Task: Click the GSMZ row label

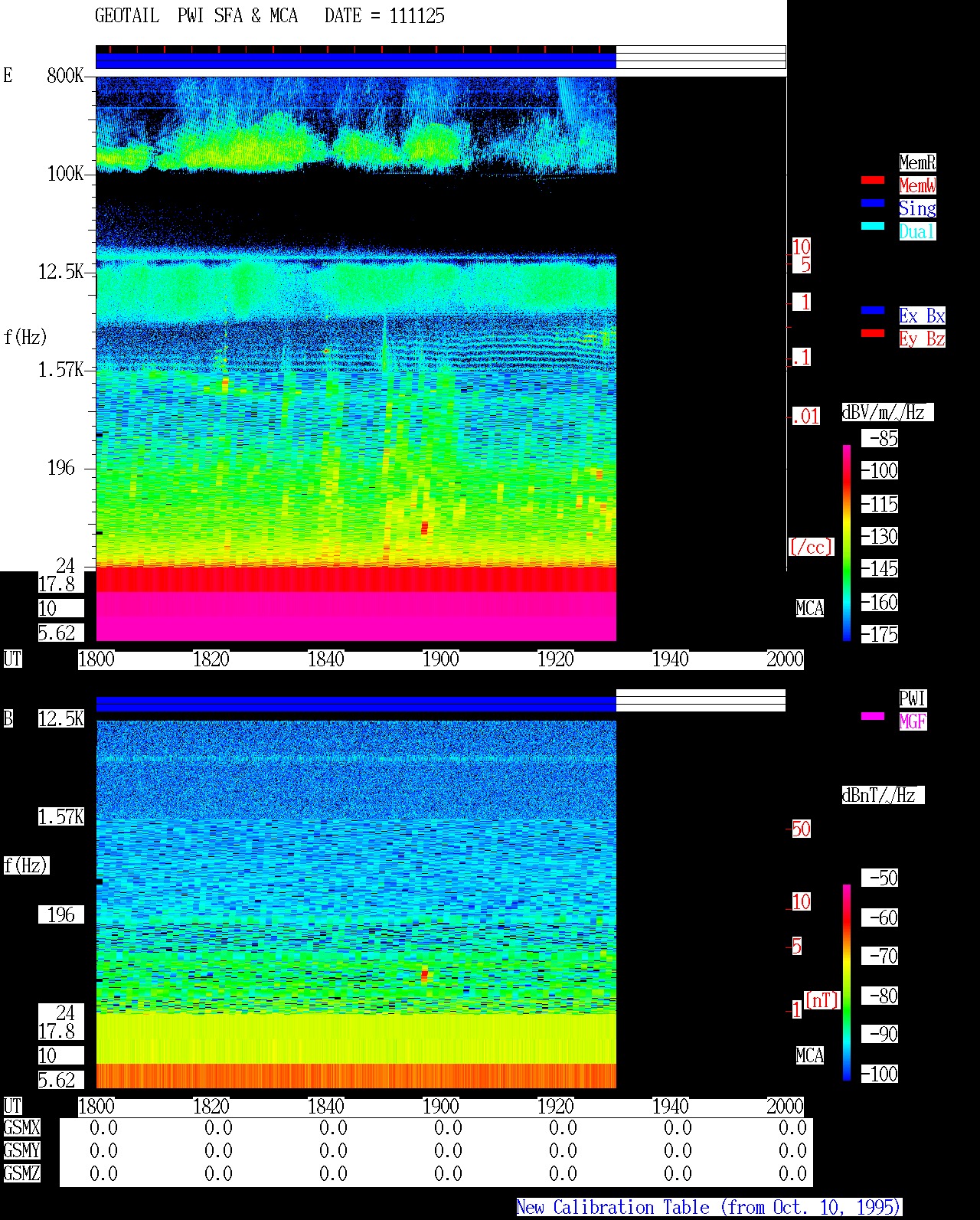Action: [x=21, y=1173]
